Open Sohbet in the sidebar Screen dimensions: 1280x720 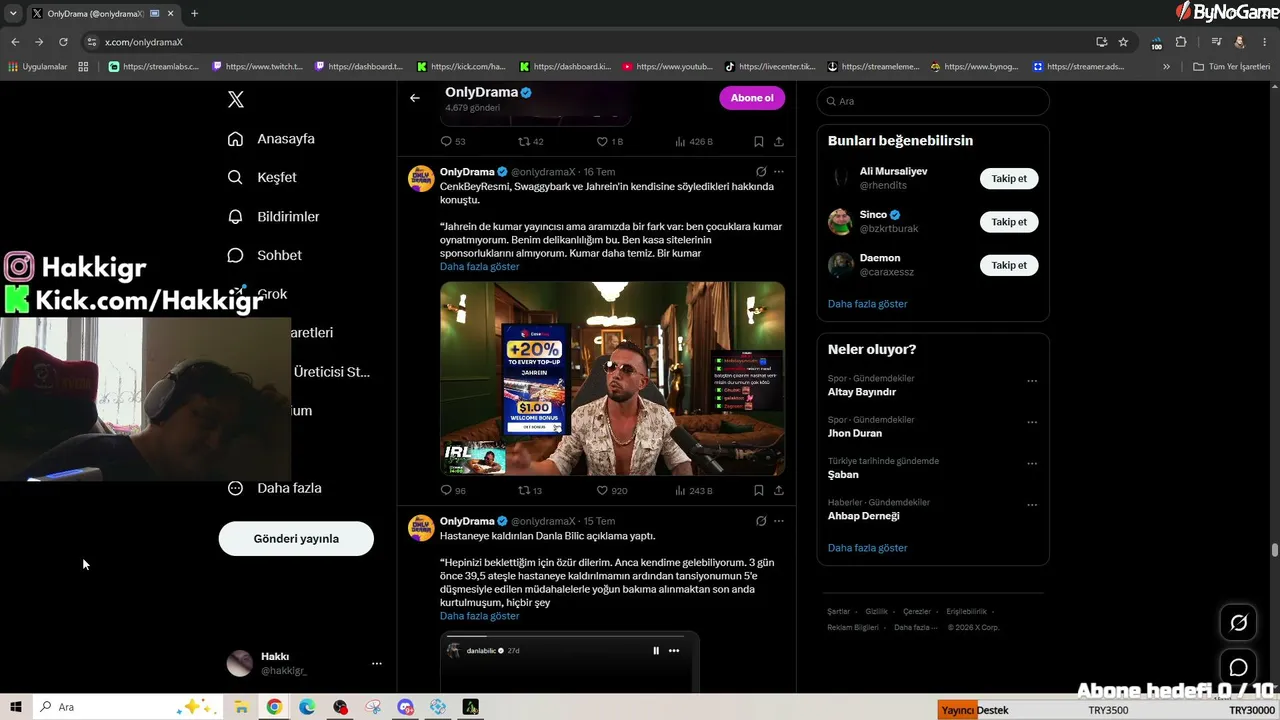coord(264,255)
